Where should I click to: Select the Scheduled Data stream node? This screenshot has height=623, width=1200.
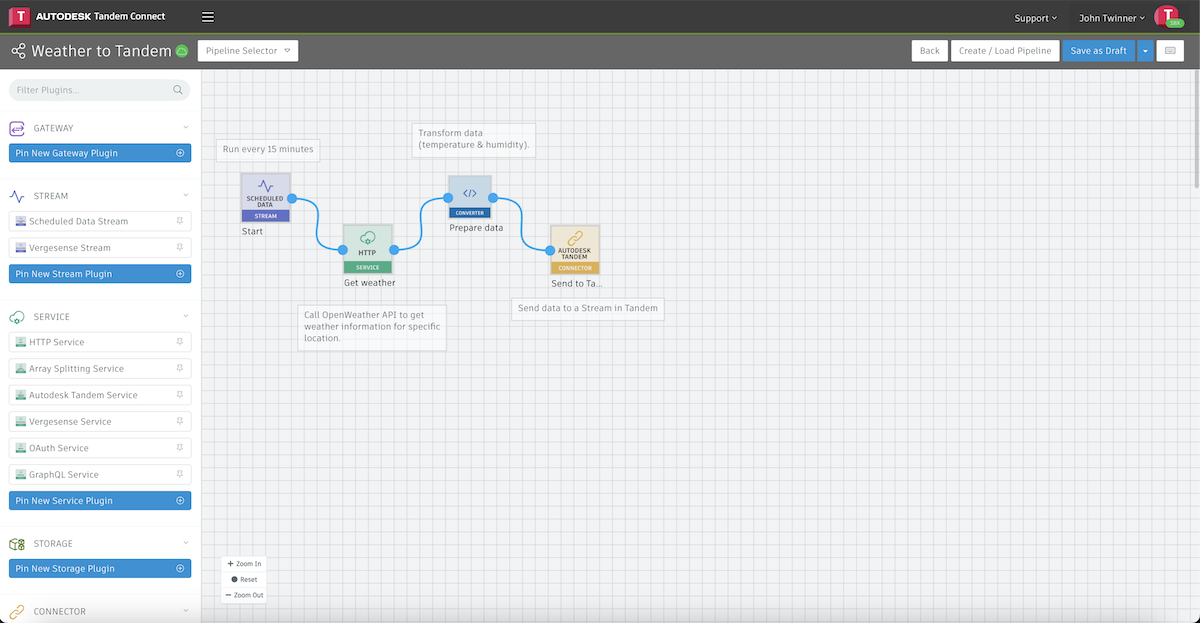point(266,197)
